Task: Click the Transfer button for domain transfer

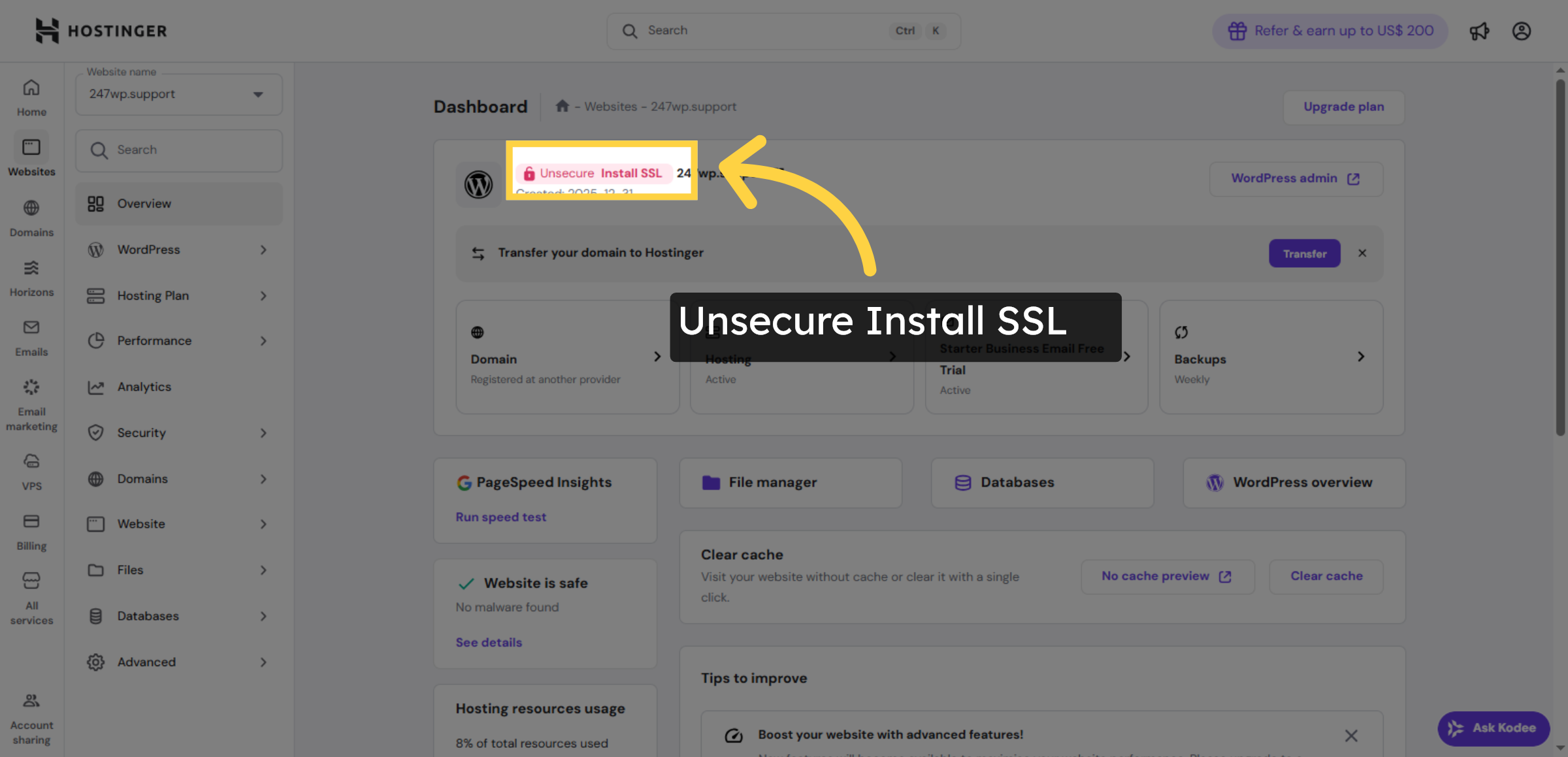Action: (1304, 253)
